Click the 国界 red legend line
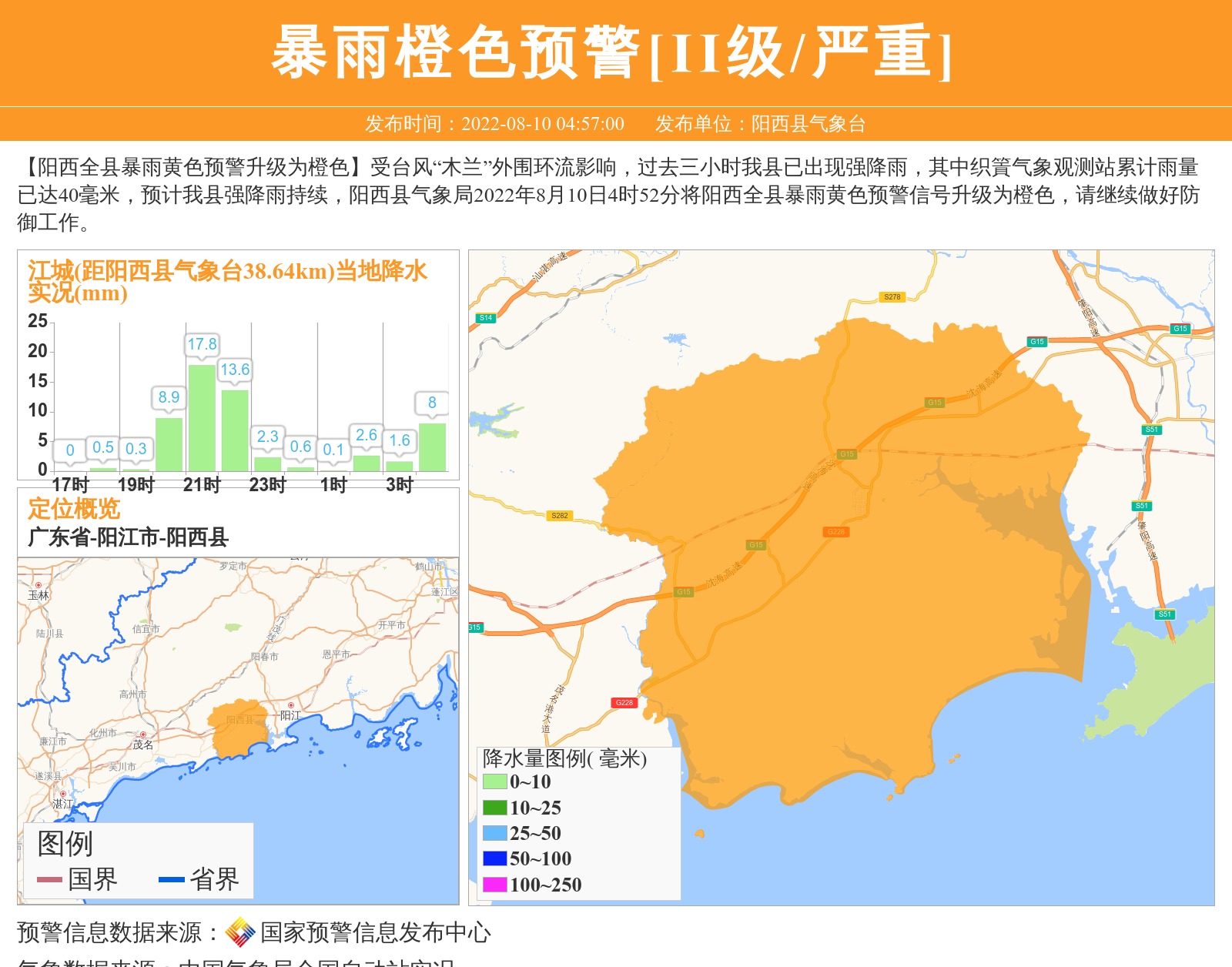1232x967 pixels. pos(49,879)
